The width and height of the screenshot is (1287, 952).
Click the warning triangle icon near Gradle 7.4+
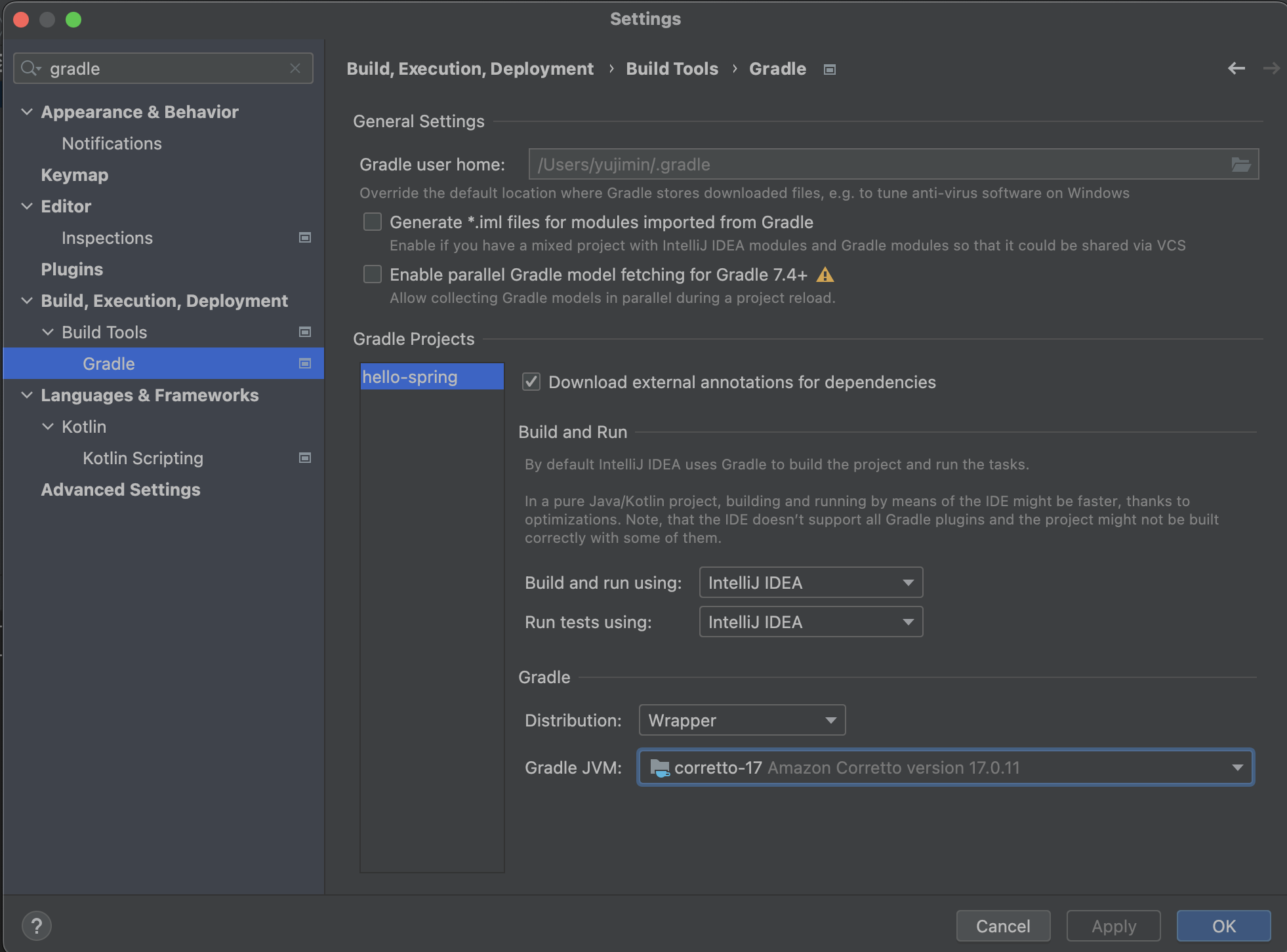click(x=825, y=275)
